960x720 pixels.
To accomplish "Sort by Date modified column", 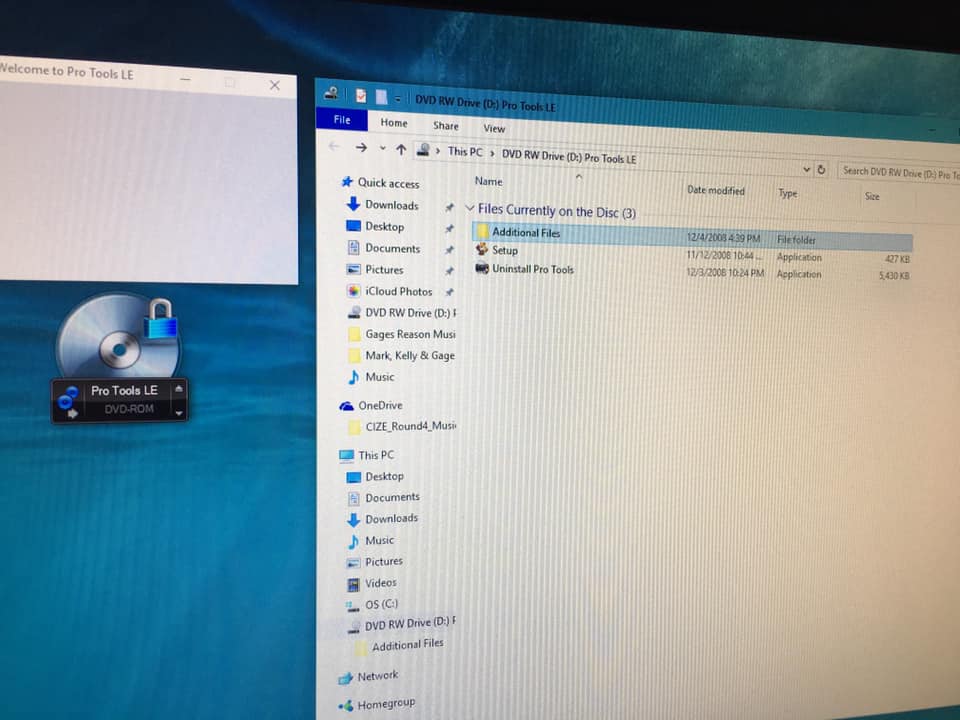I will coord(715,190).
